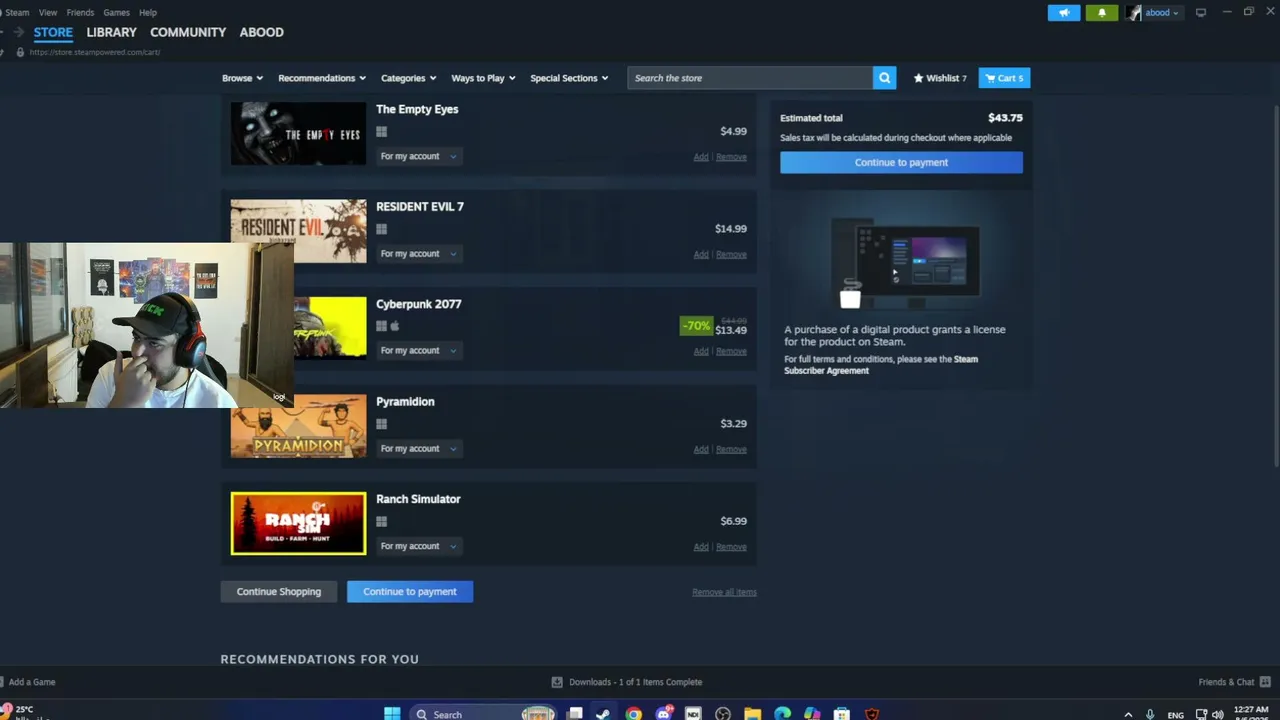Image resolution: width=1280 pixels, height=720 pixels.
Task: Open Discord from the taskbar
Action: (663, 714)
